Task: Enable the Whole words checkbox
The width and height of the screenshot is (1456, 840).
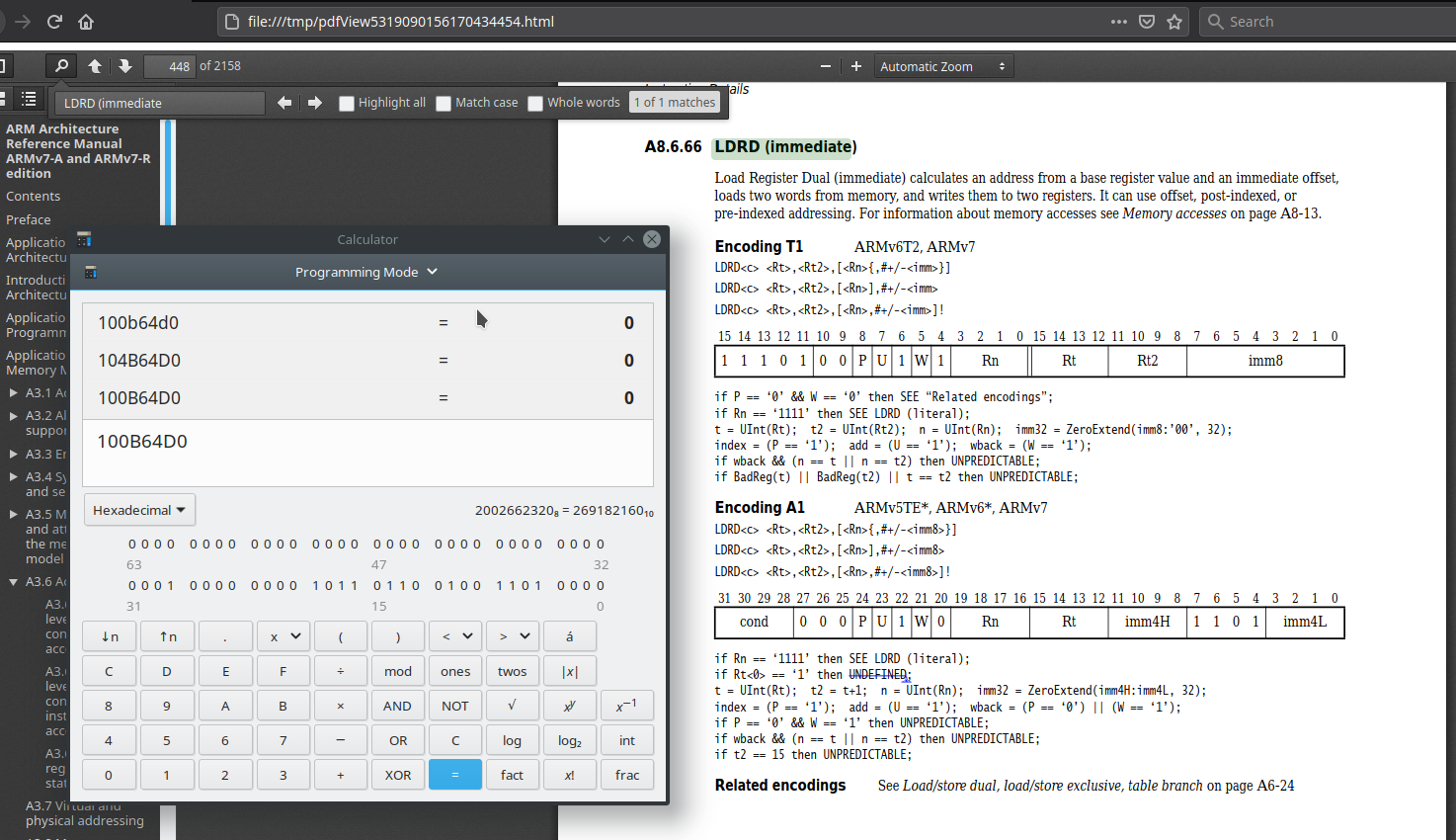Action: coord(535,103)
